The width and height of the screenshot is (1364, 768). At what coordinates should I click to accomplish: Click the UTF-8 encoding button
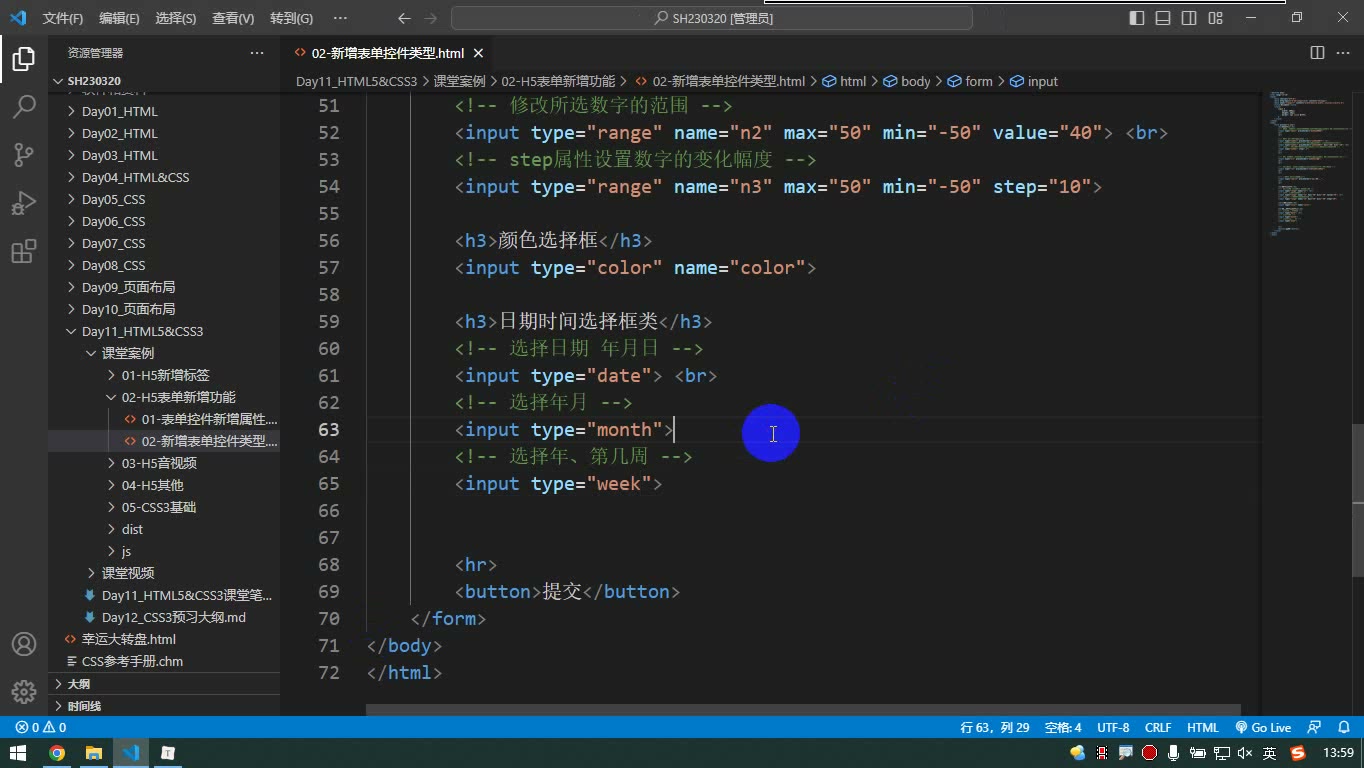[x=1113, y=728]
